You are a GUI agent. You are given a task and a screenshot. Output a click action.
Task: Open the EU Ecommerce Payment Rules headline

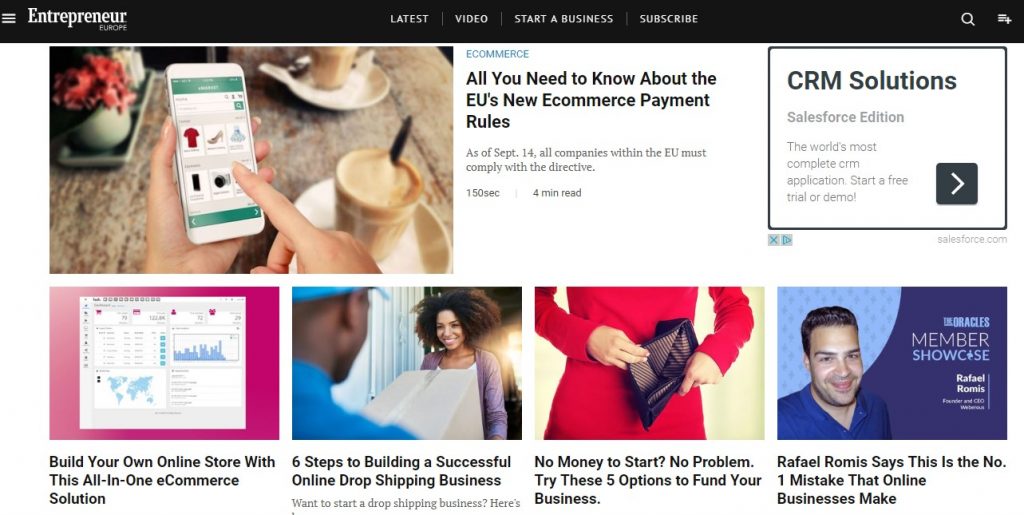pos(591,100)
